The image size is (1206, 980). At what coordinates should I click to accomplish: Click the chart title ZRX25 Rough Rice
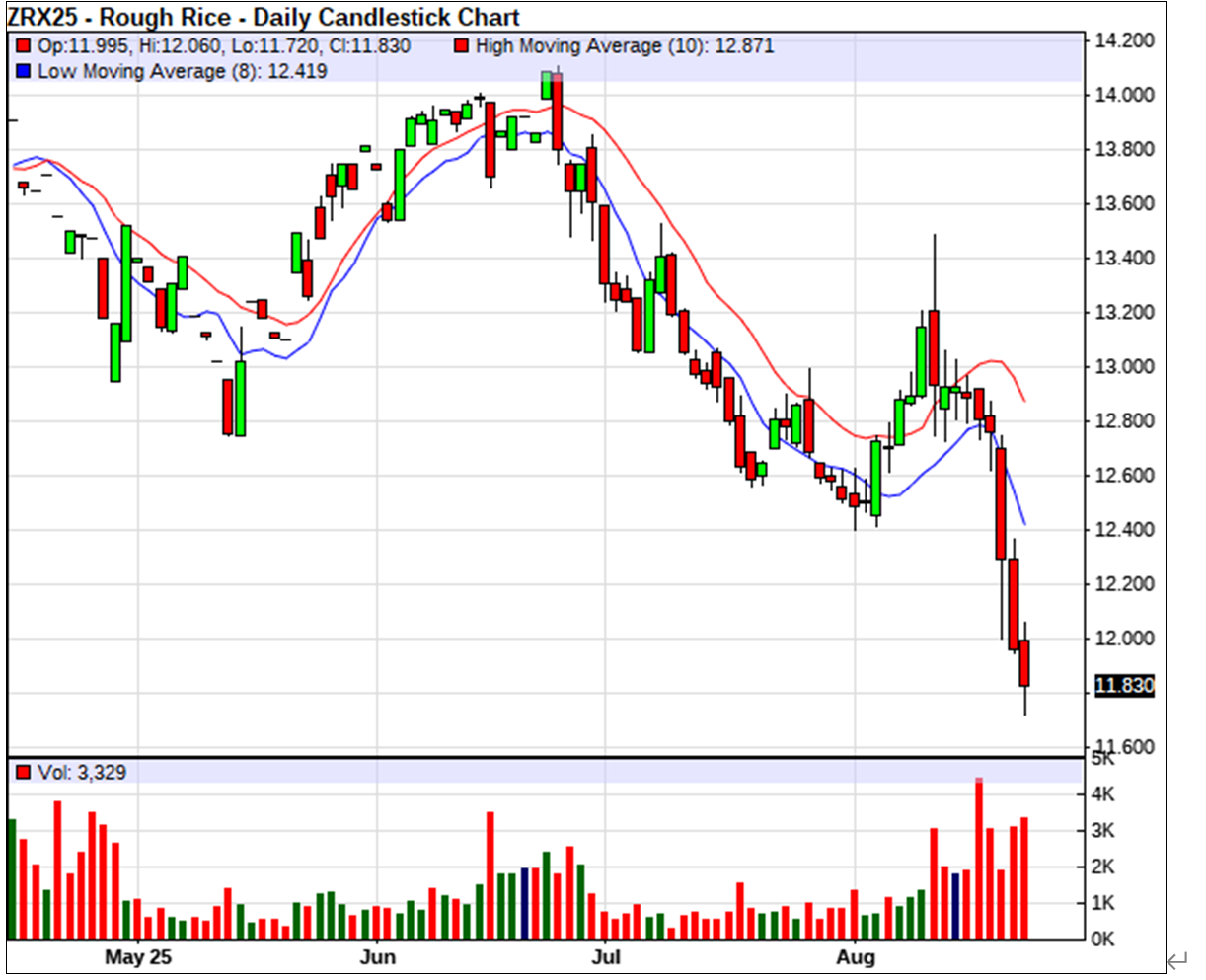264,18
